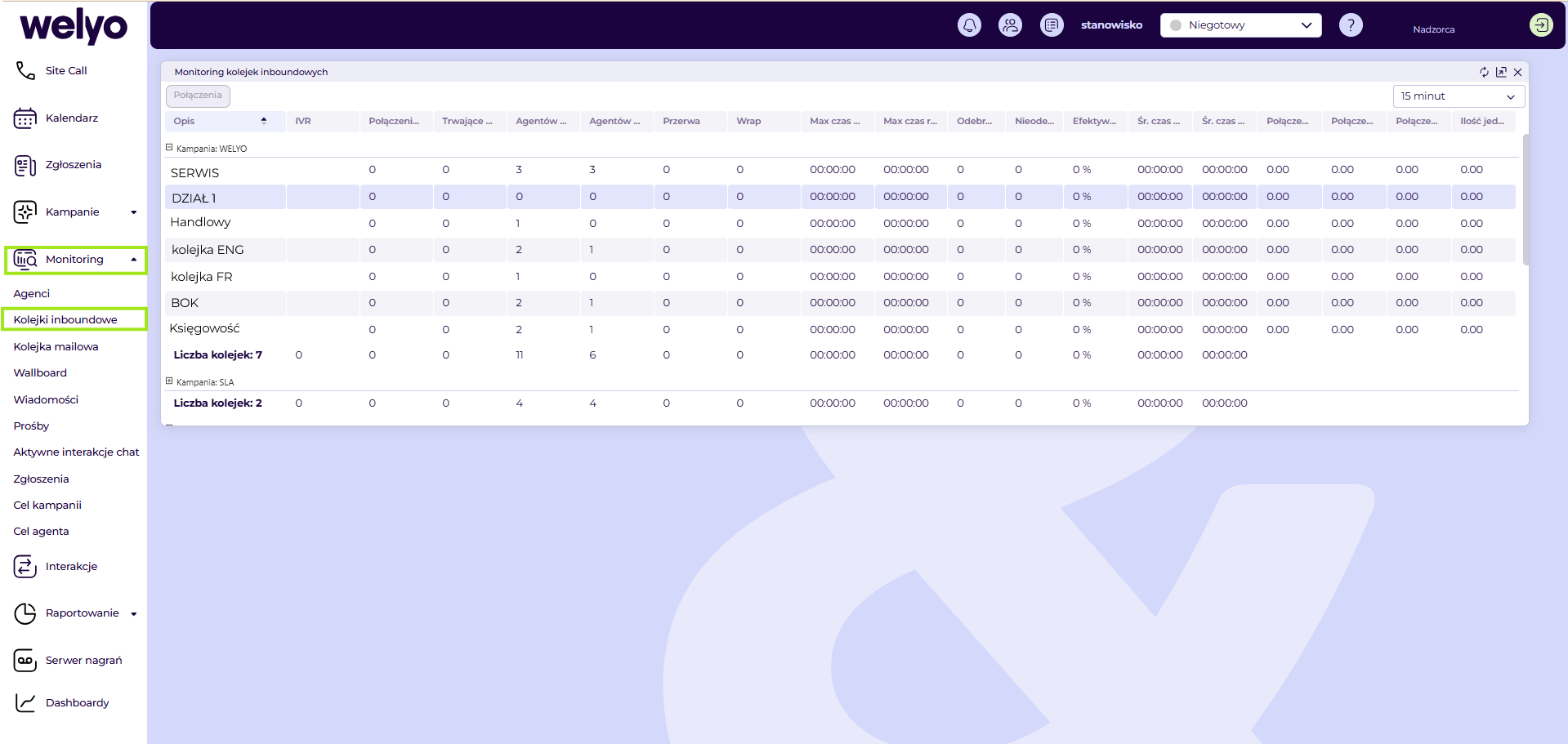Click the Efektyw... column header
The width and height of the screenshot is (1568, 744).
pos(1096,121)
